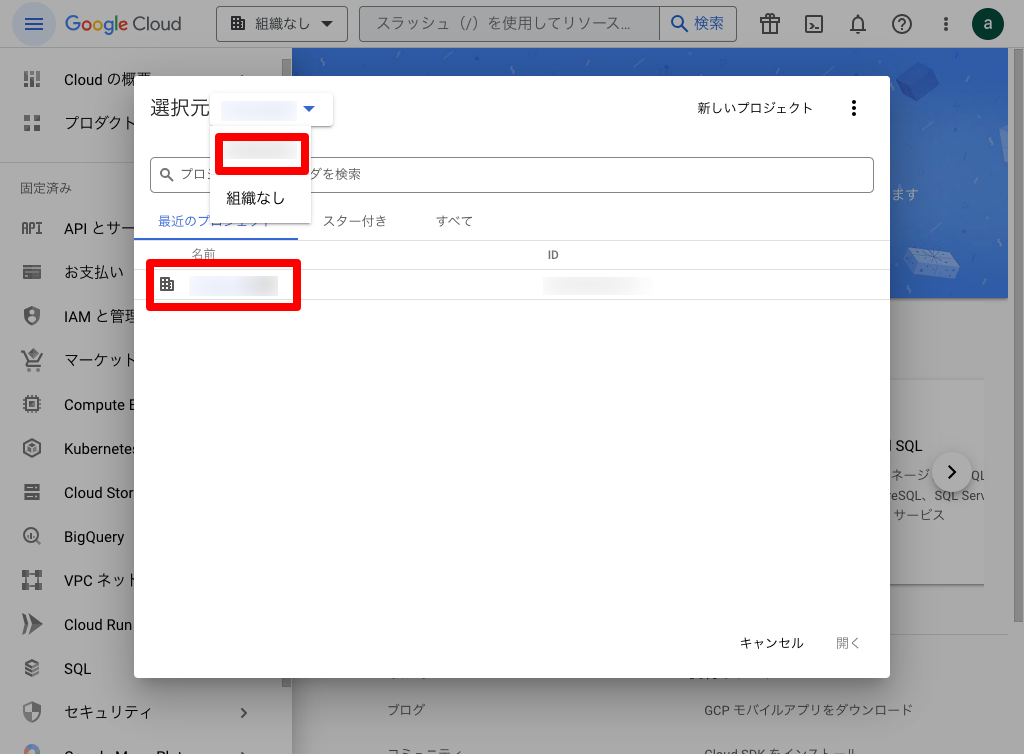Click the 新しいプロジェクト button
The image size is (1024, 754).
[x=755, y=108]
